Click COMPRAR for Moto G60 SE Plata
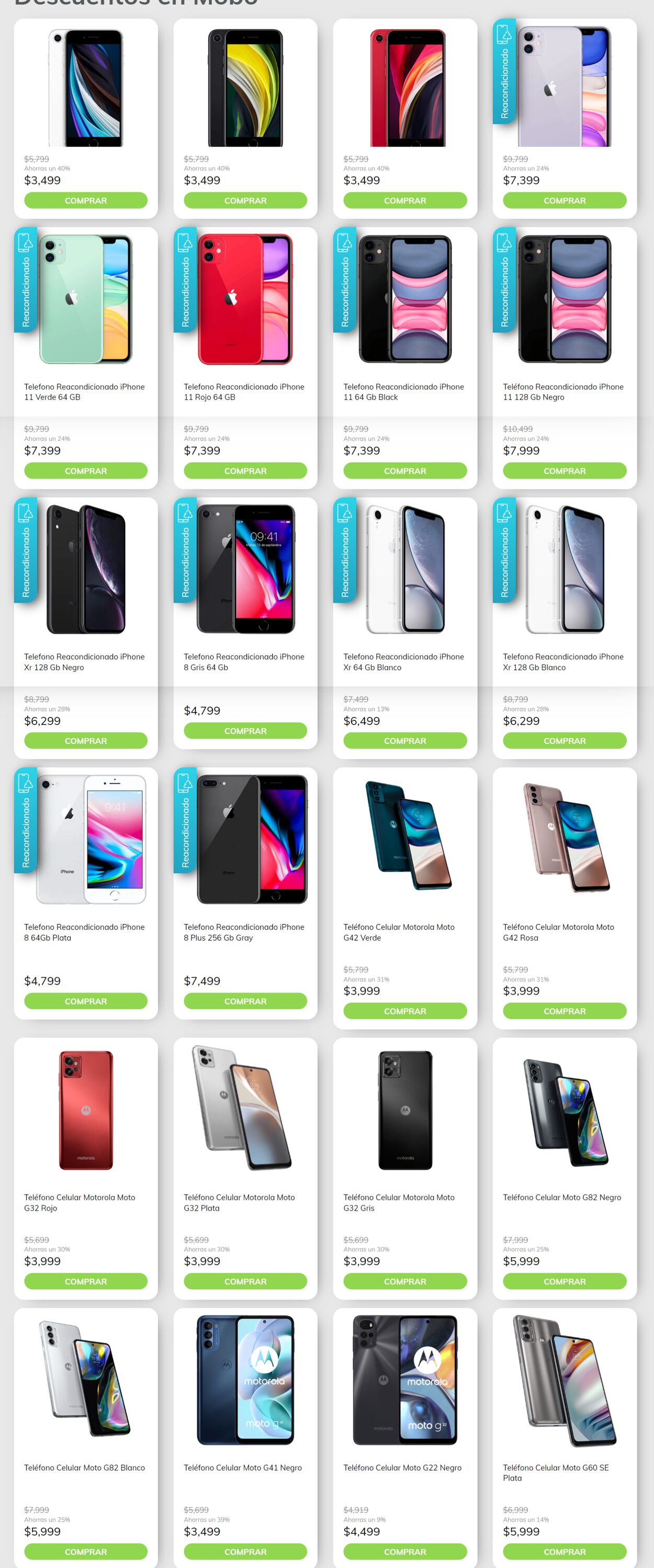 565,1551
